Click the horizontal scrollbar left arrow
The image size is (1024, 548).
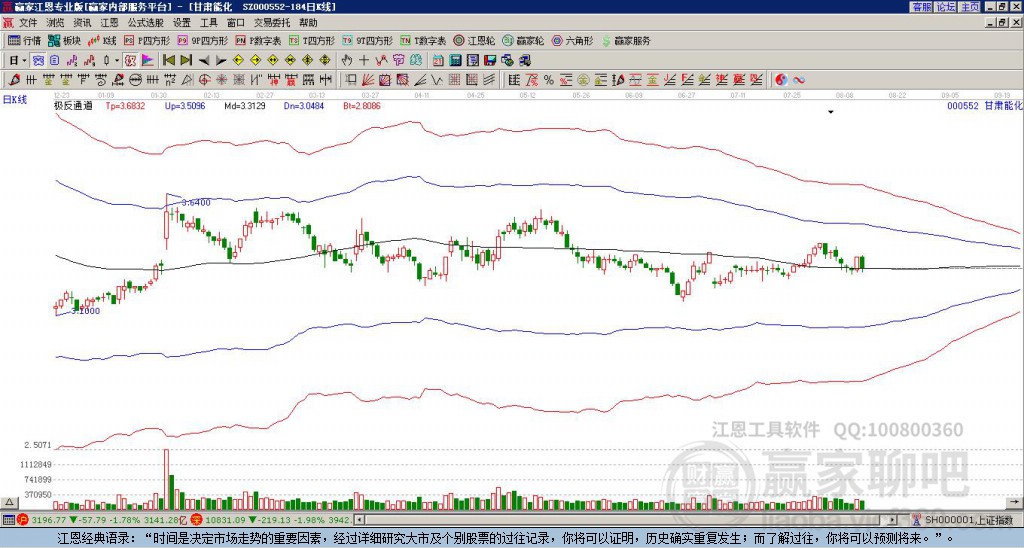tap(359, 520)
